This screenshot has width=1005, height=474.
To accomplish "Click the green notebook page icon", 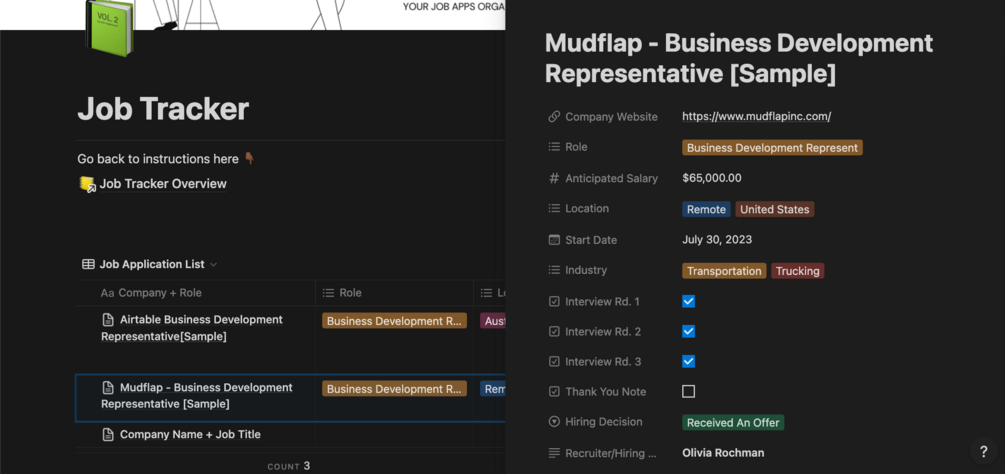I will 109,27.
